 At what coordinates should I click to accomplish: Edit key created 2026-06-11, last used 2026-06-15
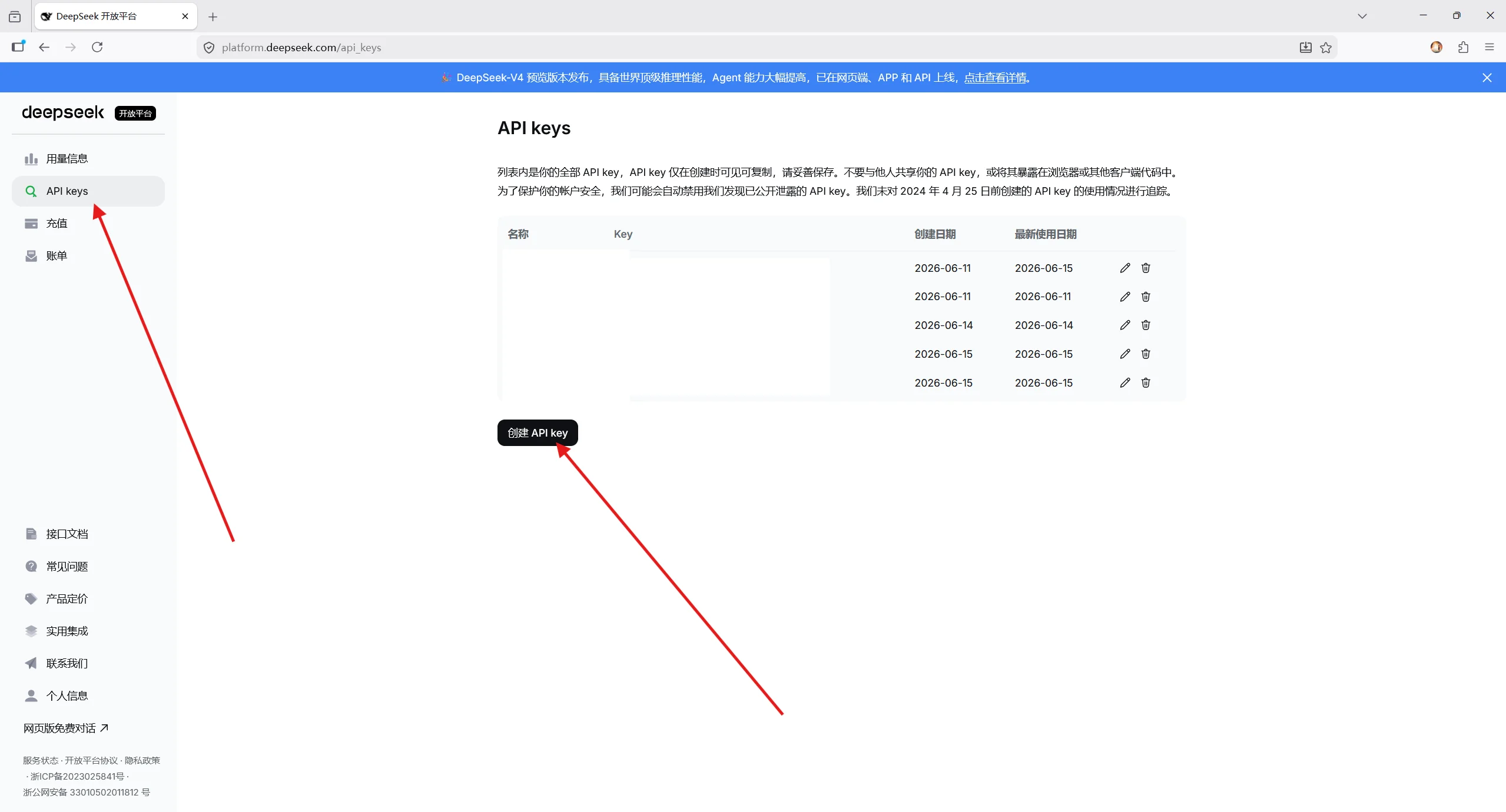(x=1125, y=268)
